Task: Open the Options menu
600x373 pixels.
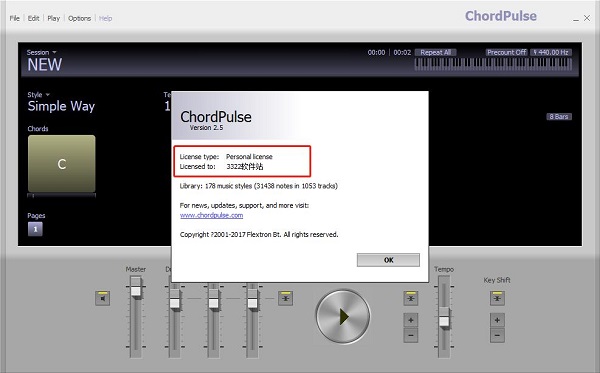Action: (x=79, y=18)
